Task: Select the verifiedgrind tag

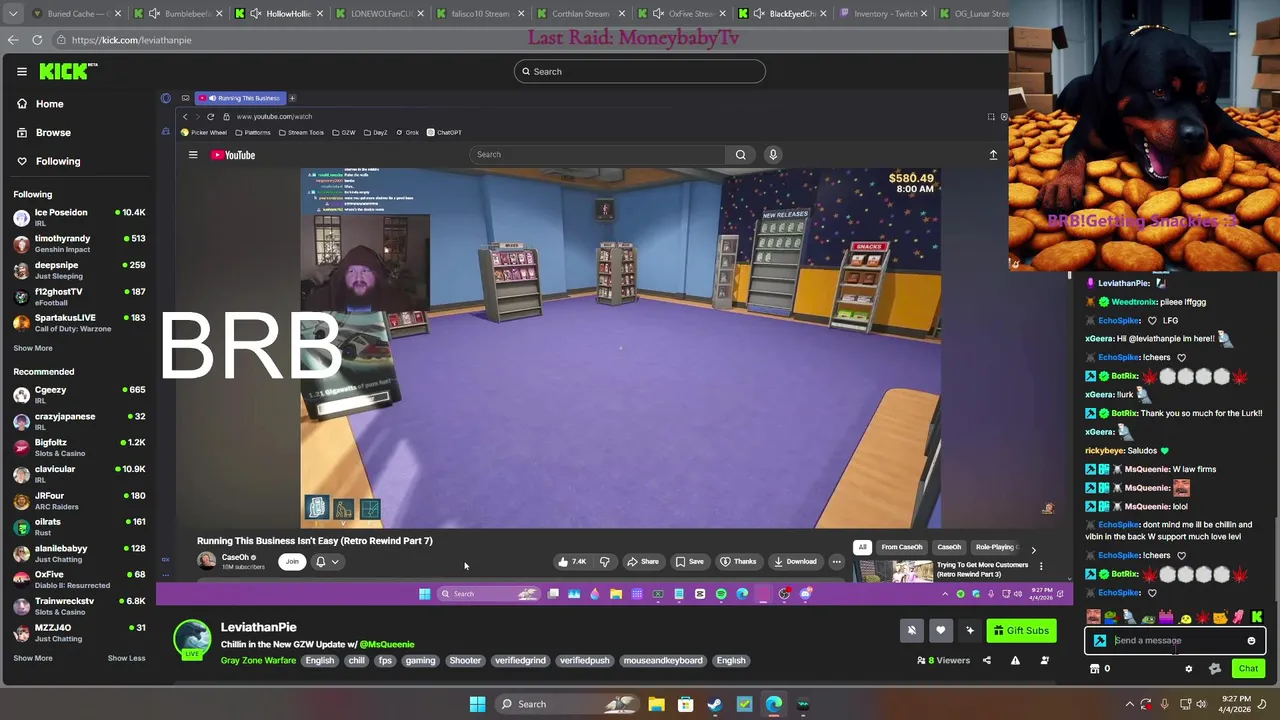Action: coord(520,660)
